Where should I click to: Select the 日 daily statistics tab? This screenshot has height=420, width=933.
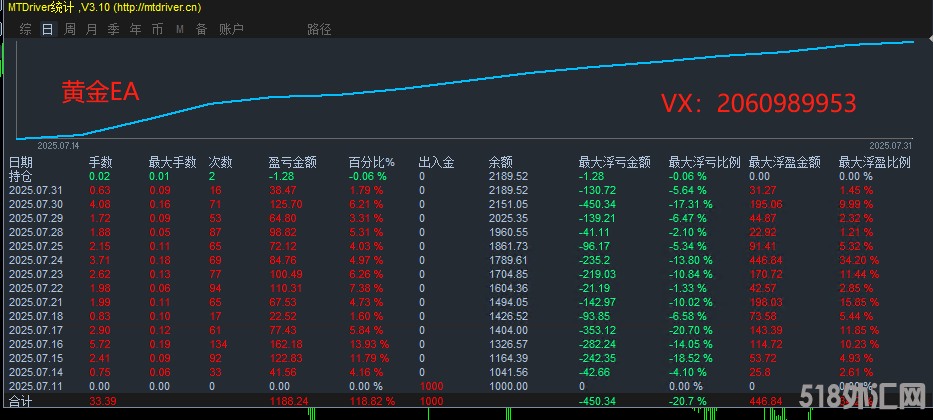tap(47, 30)
